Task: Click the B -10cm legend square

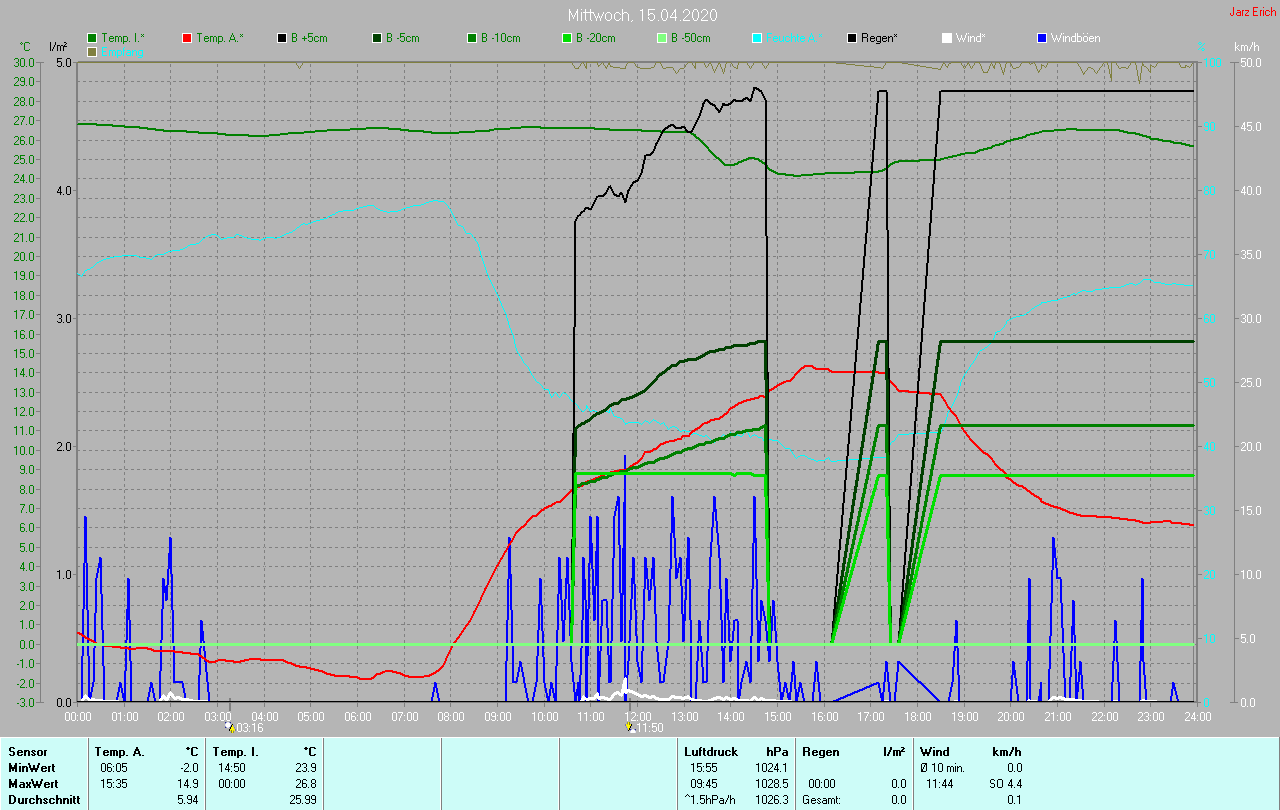Action: (473, 38)
